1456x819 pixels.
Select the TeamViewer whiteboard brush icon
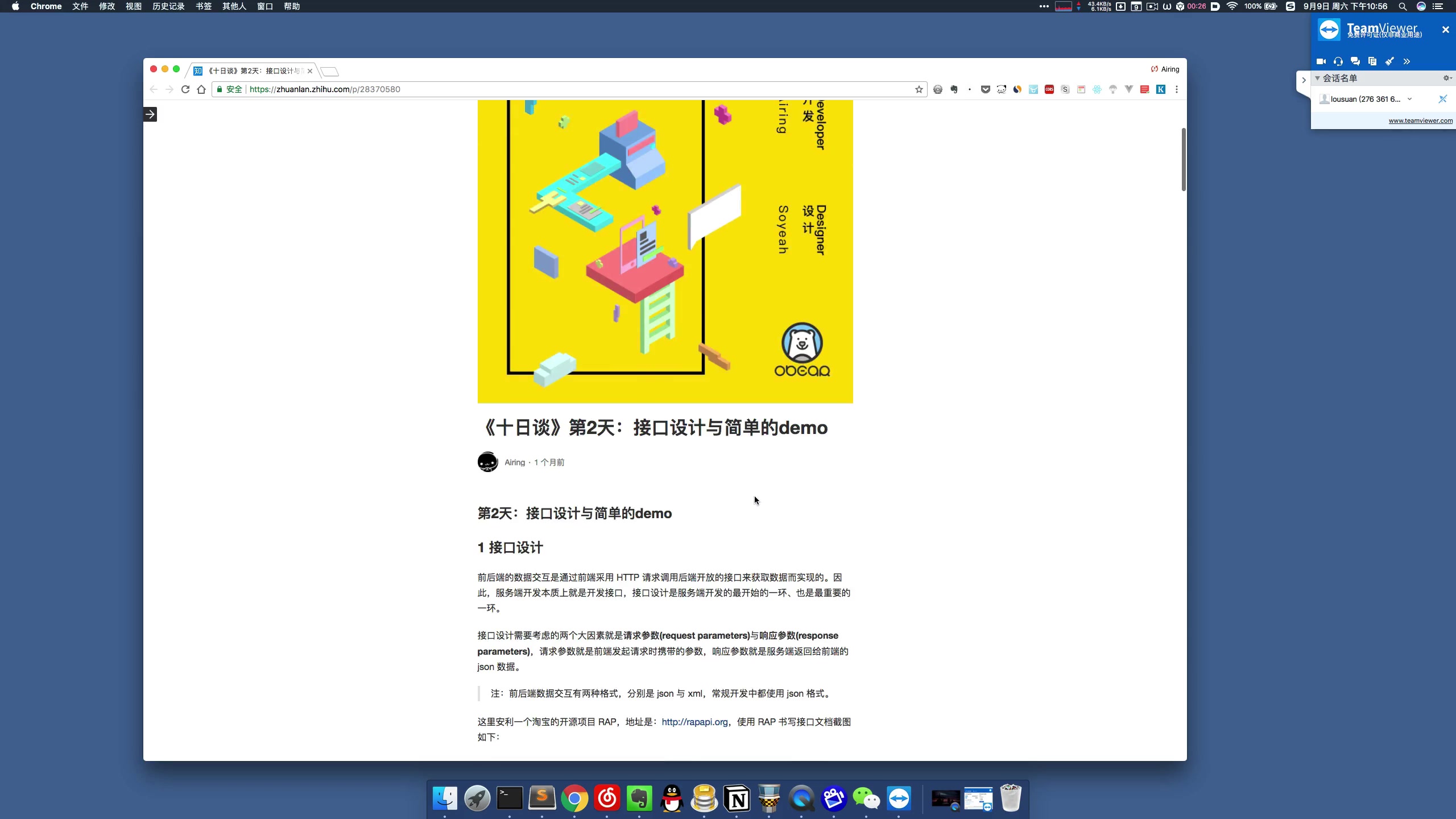[x=1389, y=61]
